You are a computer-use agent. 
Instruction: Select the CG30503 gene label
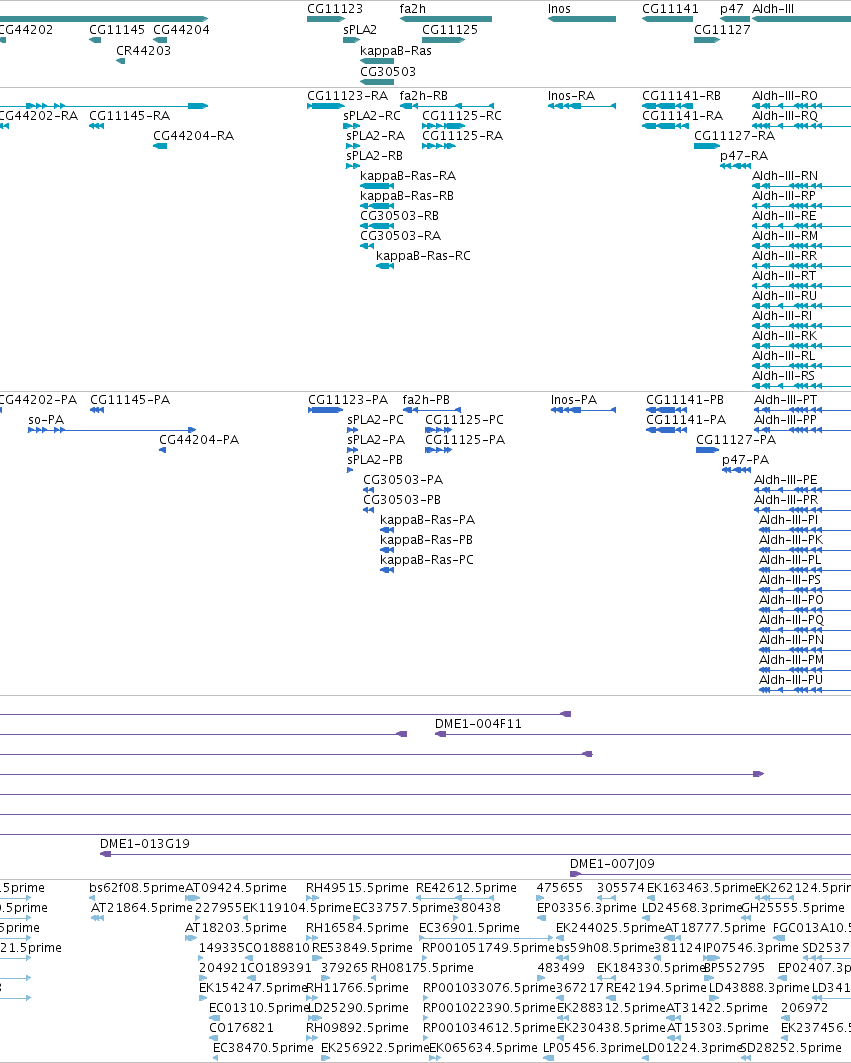pos(388,72)
